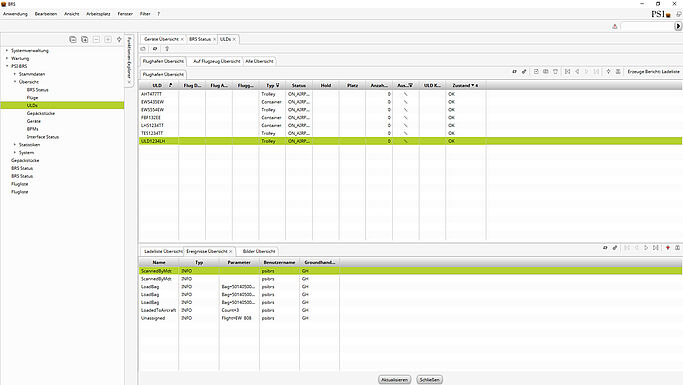
Task: Open the Arbeitsplatz menu
Action: [x=98, y=14]
